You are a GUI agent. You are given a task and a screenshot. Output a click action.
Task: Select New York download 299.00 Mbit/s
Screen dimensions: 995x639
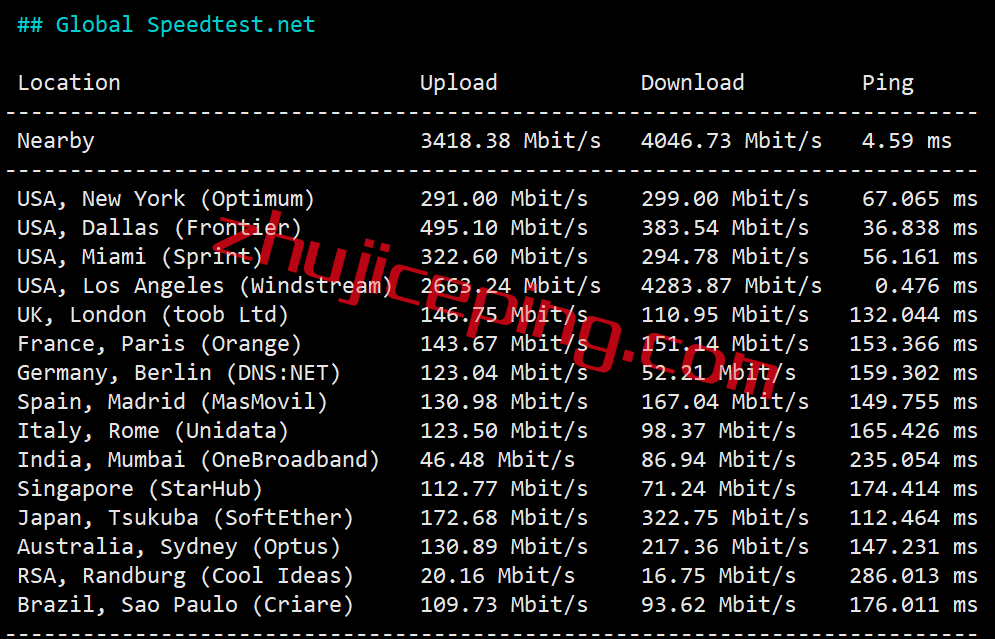pyautogui.click(x=725, y=199)
